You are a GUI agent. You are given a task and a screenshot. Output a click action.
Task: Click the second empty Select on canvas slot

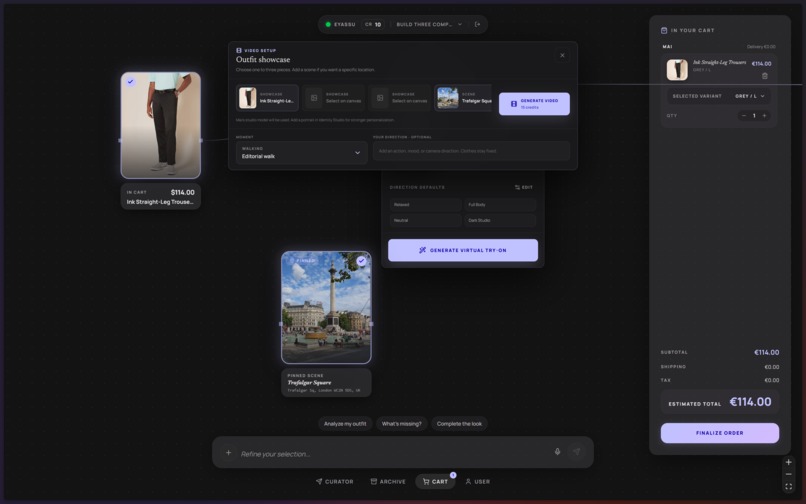pyautogui.click(x=399, y=98)
